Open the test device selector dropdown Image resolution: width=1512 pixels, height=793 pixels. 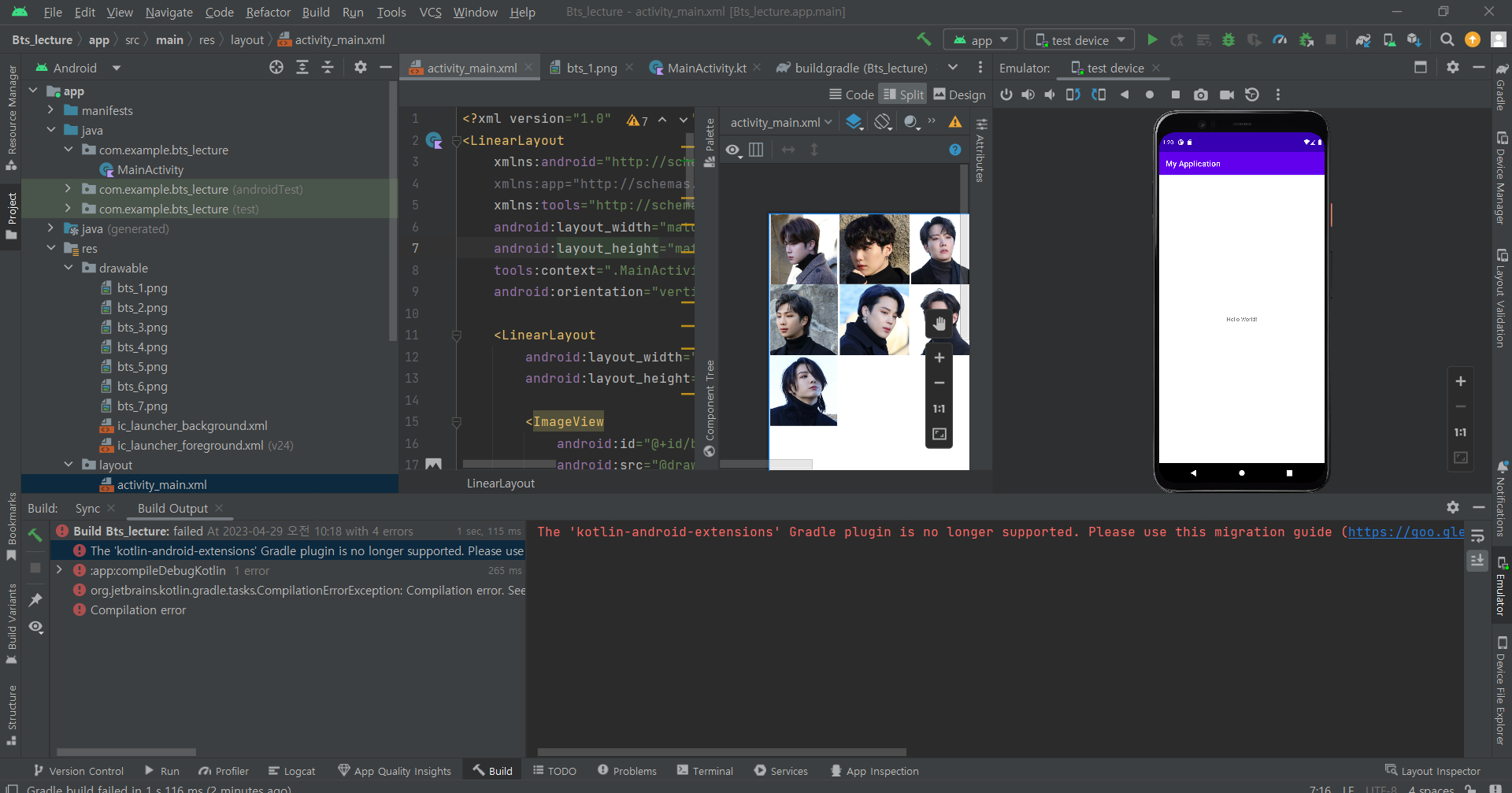point(1080,40)
